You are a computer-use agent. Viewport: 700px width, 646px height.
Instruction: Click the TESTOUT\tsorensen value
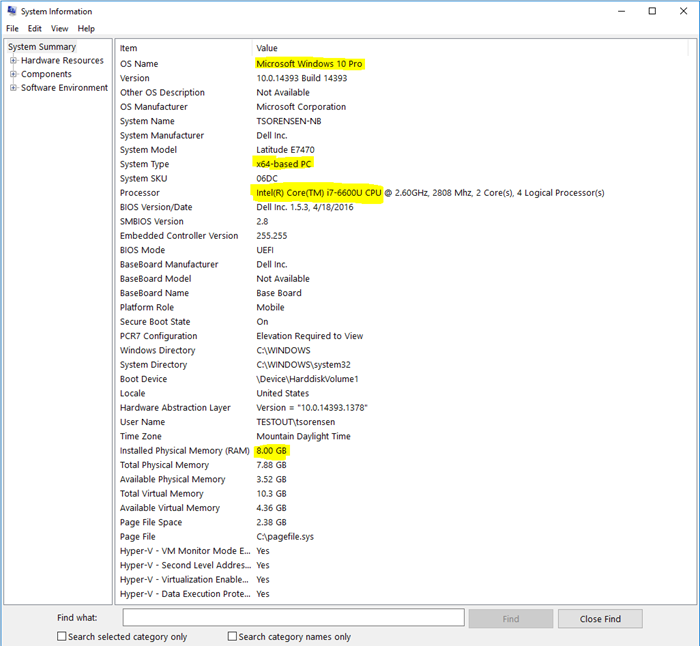tap(296, 422)
